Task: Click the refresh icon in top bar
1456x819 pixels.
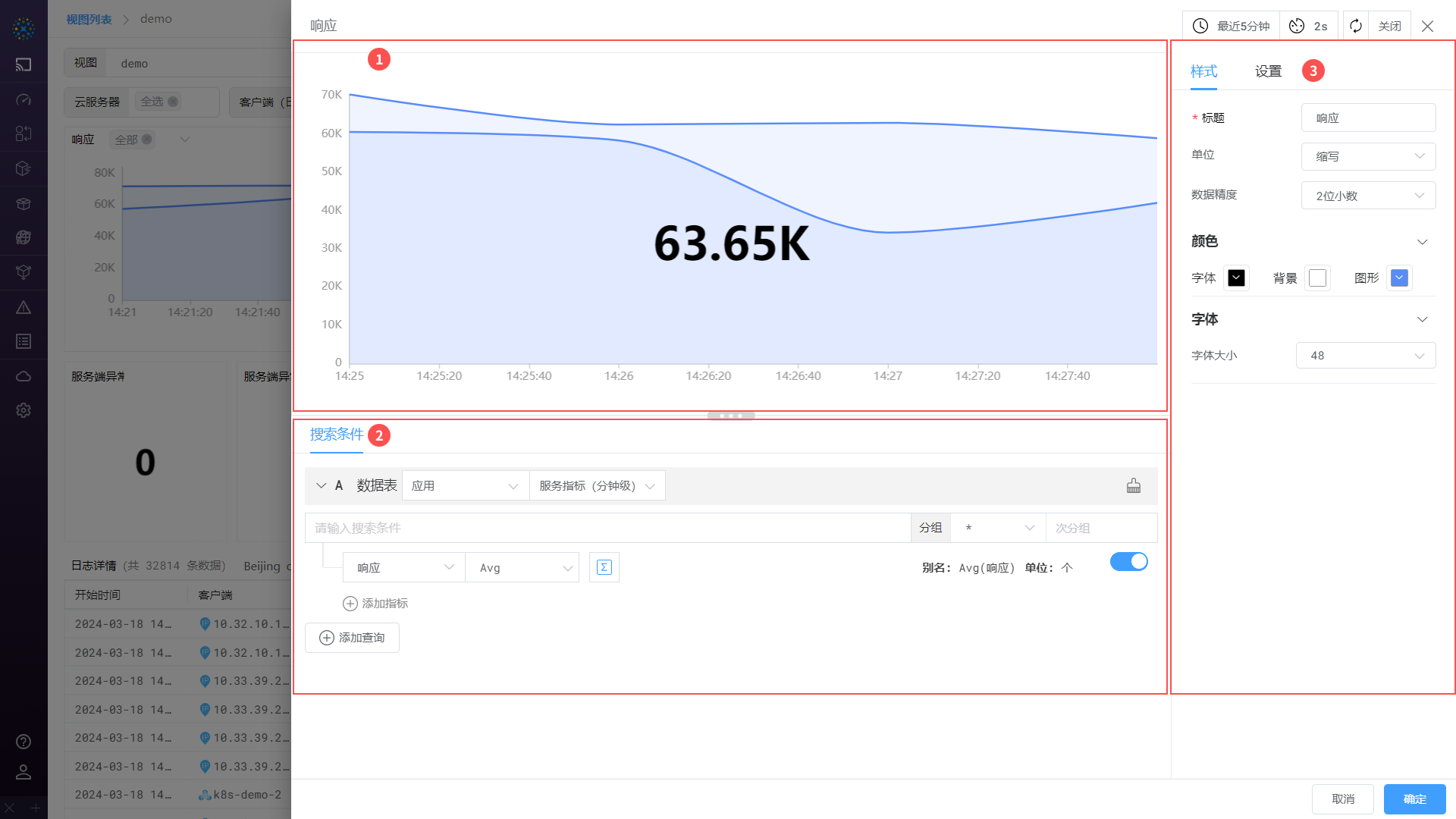Action: [x=1355, y=26]
